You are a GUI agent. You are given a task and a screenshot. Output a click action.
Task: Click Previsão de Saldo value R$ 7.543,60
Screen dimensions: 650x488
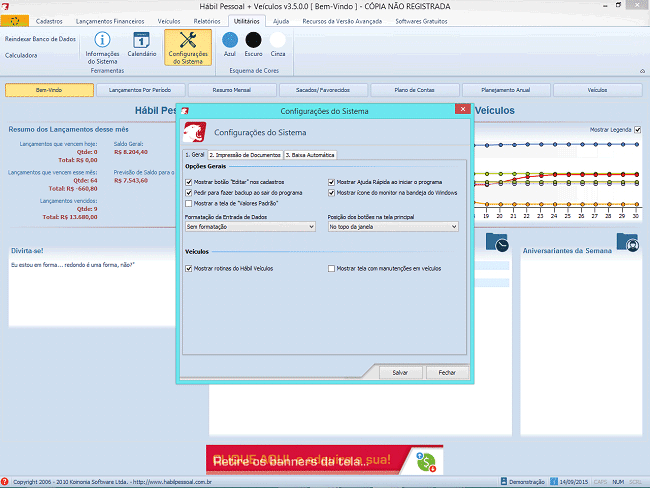(131, 181)
